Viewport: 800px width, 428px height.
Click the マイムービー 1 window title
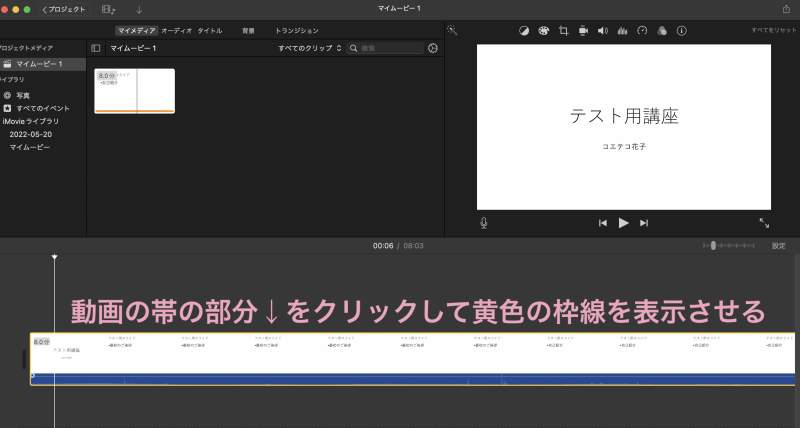click(399, 9)
